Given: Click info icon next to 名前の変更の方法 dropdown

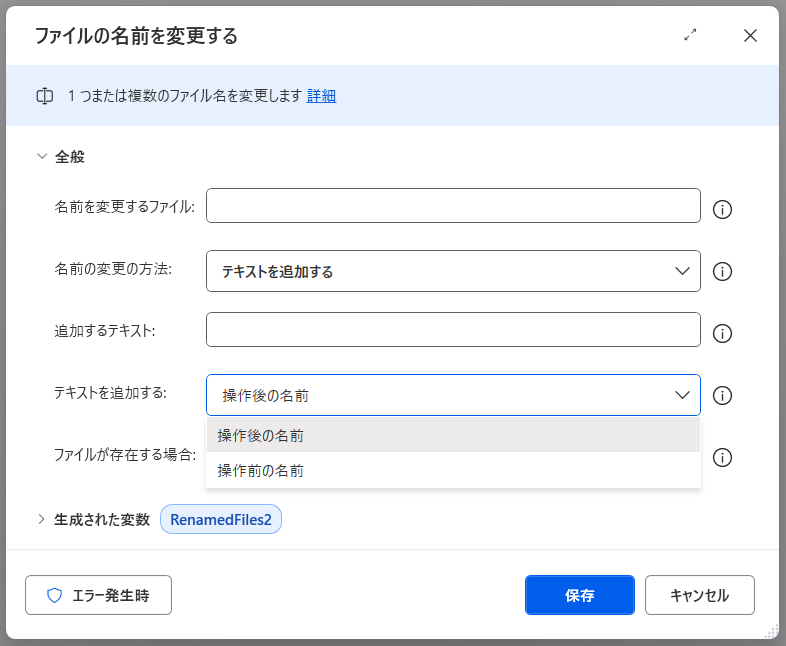Looking at the screenshot, I should (722, 271).
